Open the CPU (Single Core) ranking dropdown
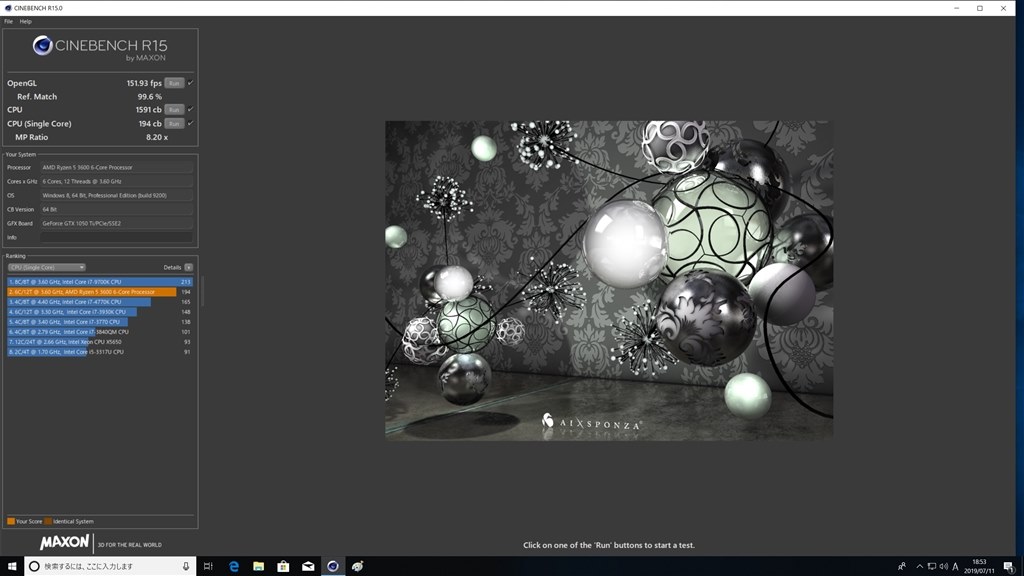The height and width of the screenshot is (576, 1024). (x=47, y=267)
